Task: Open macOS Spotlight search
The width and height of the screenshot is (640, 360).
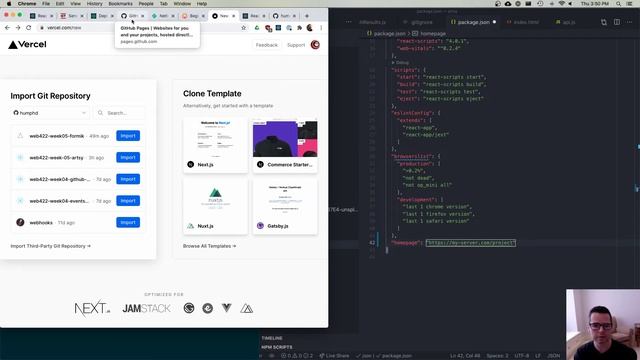Action: tap(619, 4)
